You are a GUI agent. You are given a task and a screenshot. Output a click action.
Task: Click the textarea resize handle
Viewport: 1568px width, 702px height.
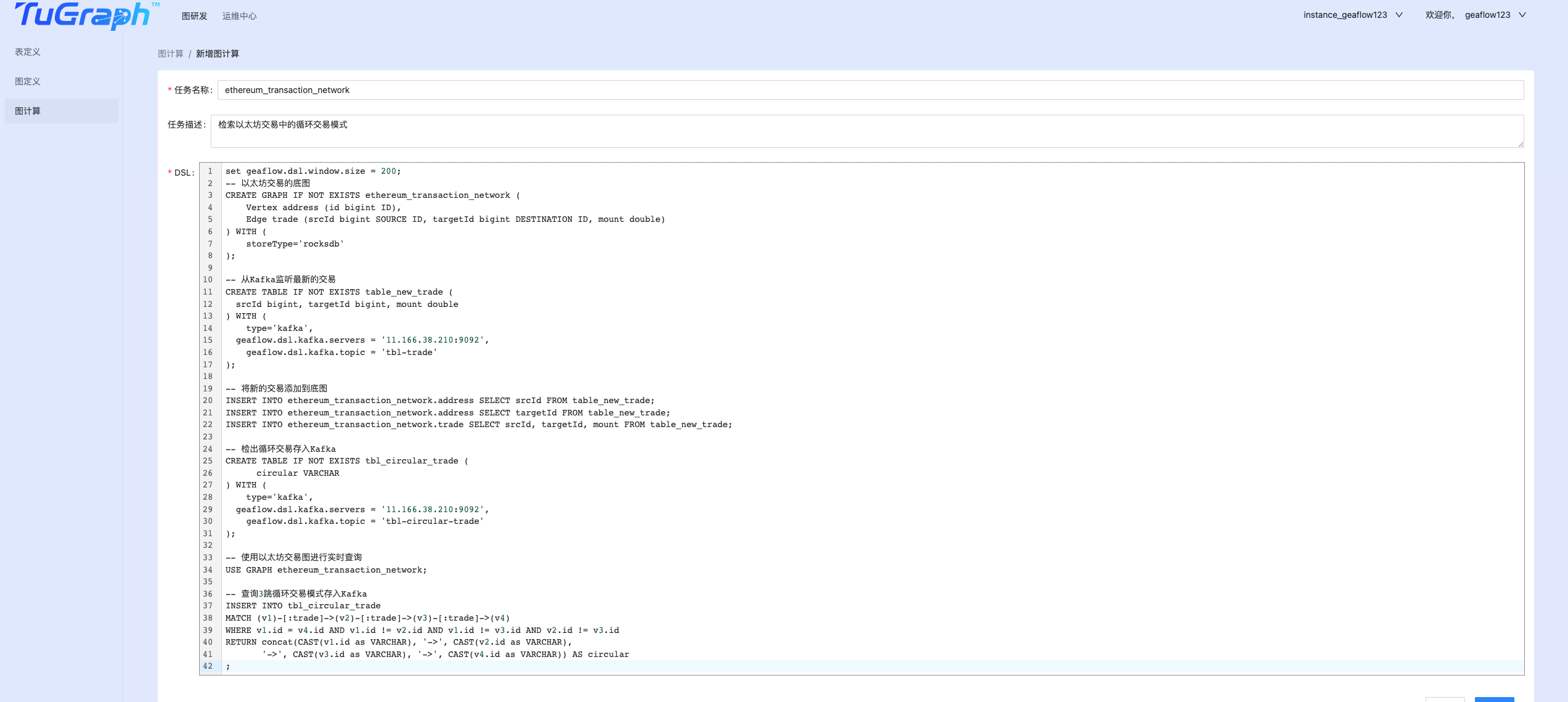(1520, 144)
